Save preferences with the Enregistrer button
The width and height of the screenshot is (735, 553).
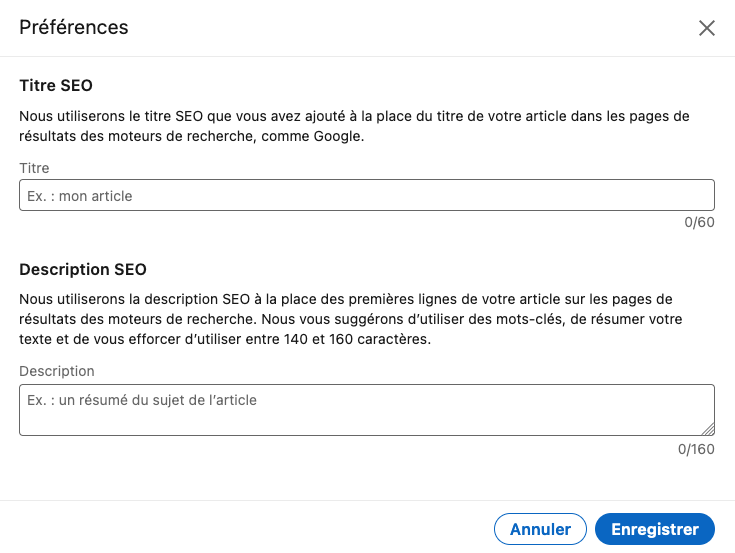click(654, 529)
